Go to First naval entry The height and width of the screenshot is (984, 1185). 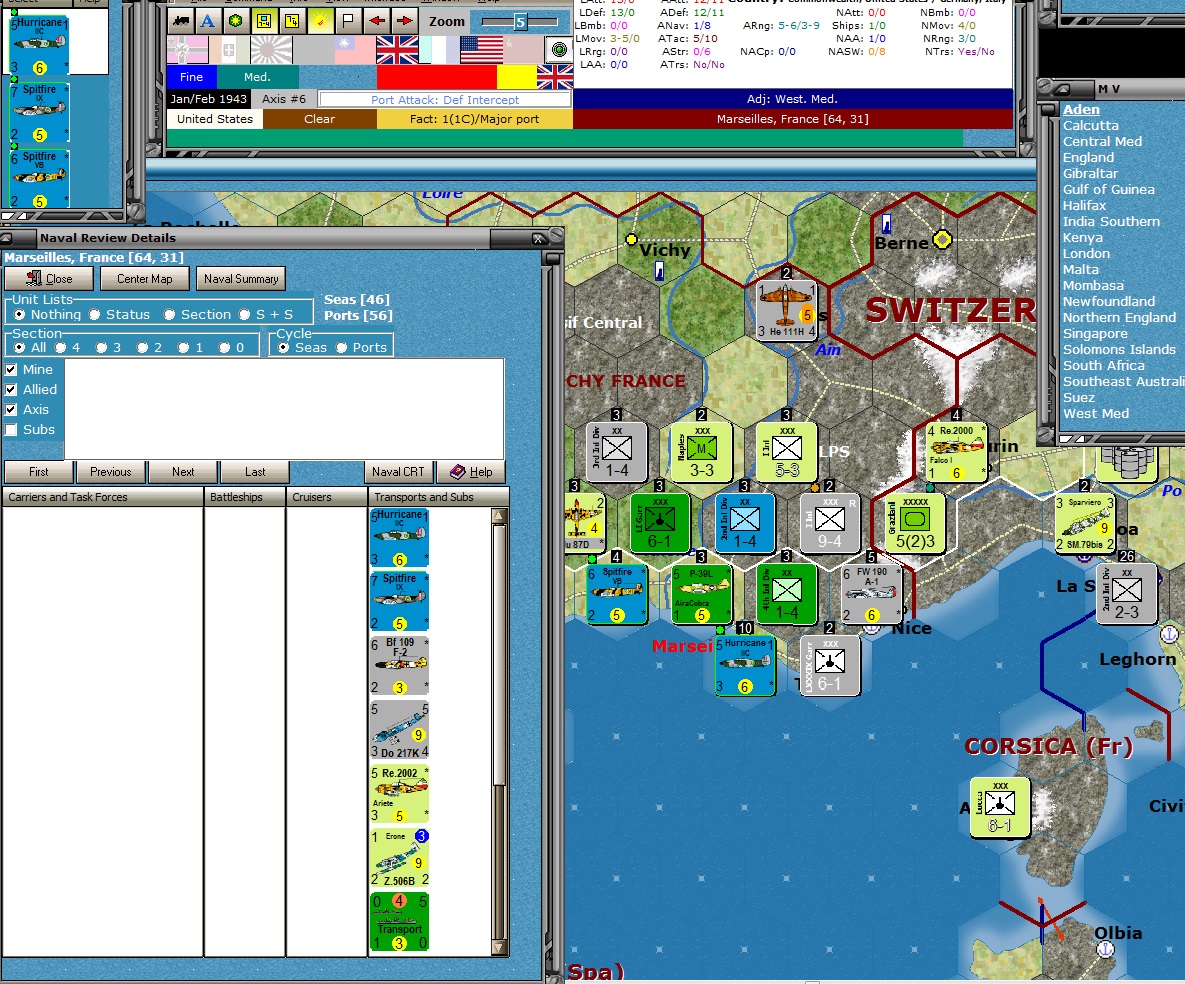[x=39, y=472]
